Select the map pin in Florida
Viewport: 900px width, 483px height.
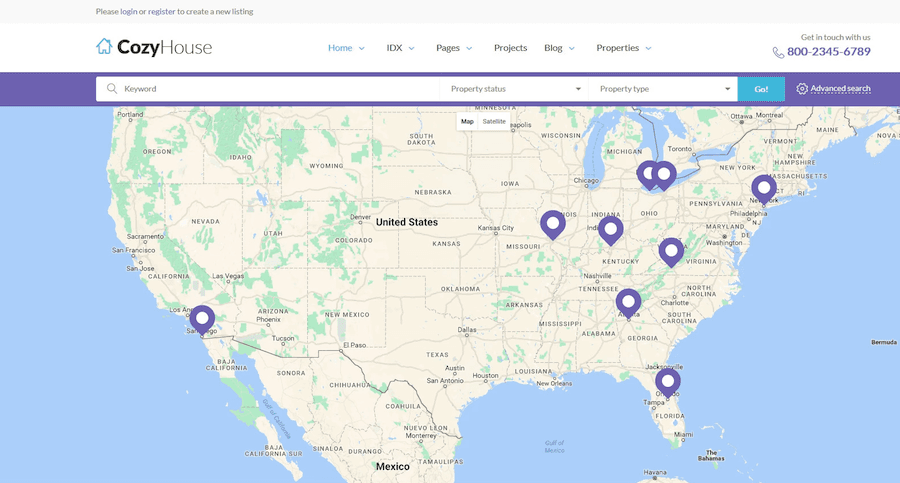pos(668,381)
